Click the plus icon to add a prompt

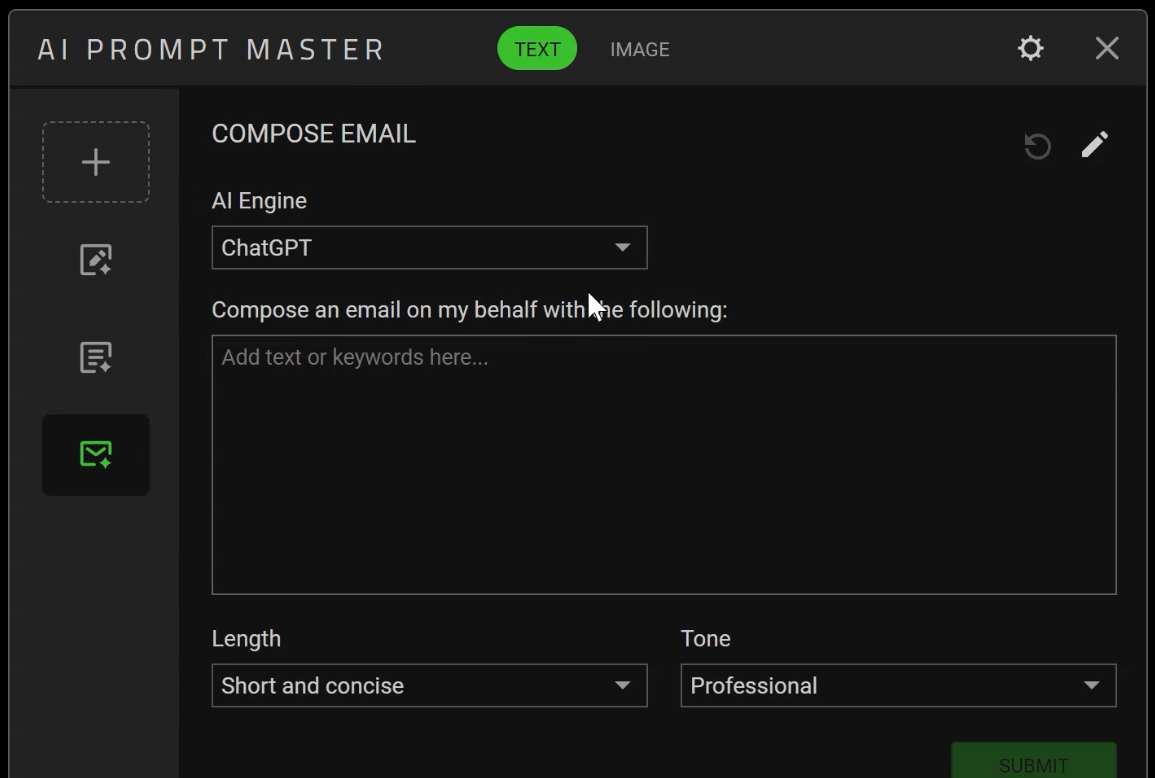pos(96,162)
